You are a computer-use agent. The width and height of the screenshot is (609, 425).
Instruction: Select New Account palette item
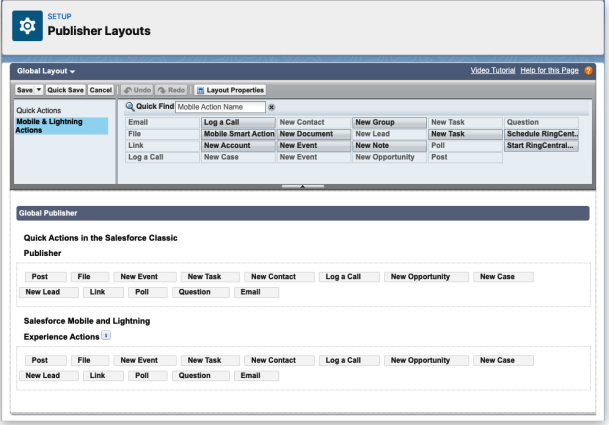(238, 146)
